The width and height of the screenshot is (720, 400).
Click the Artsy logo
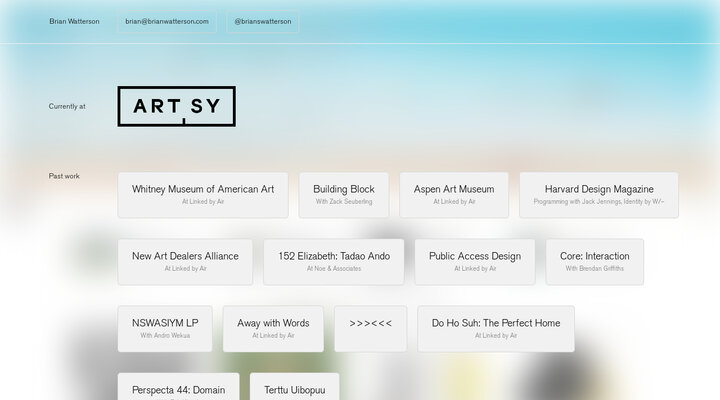(x=176, y=107)
